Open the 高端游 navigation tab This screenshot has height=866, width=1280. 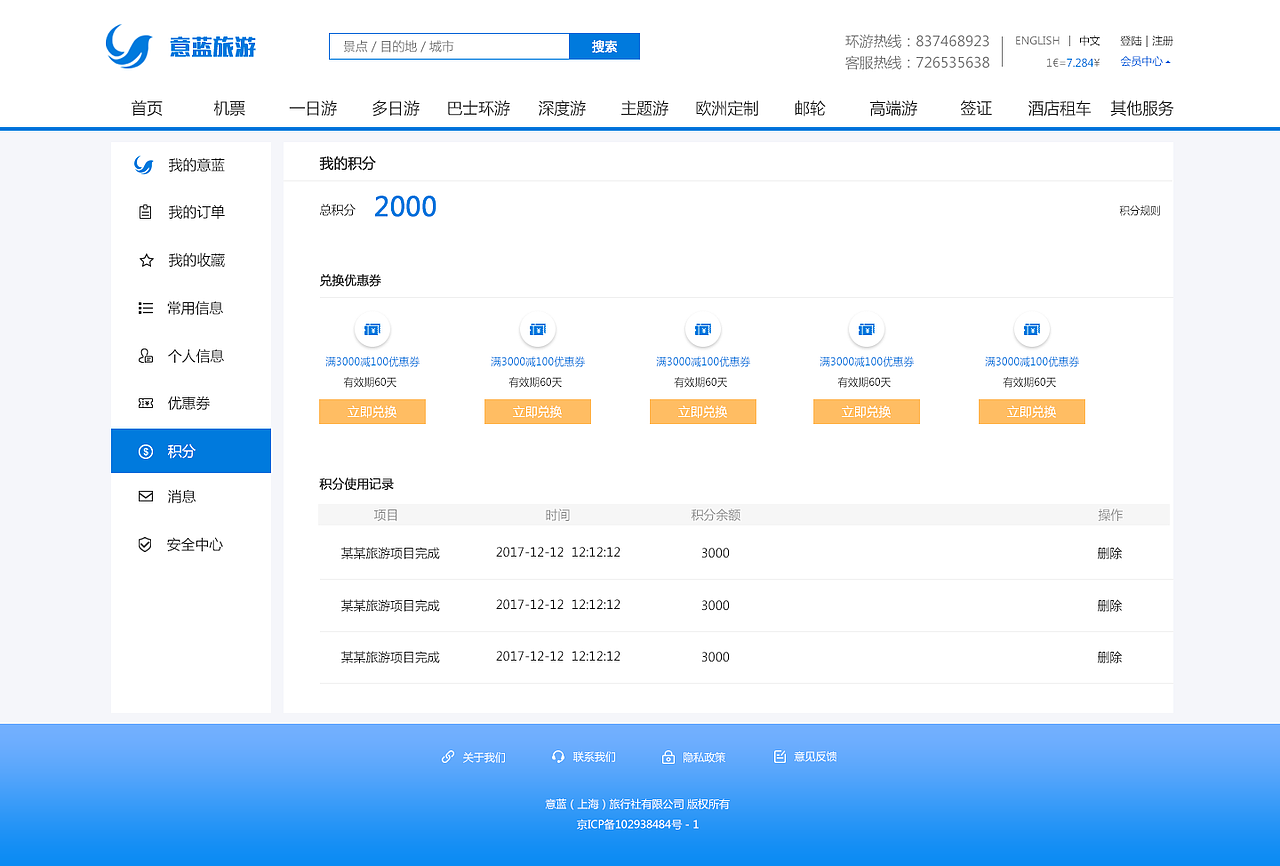(894, 109)
